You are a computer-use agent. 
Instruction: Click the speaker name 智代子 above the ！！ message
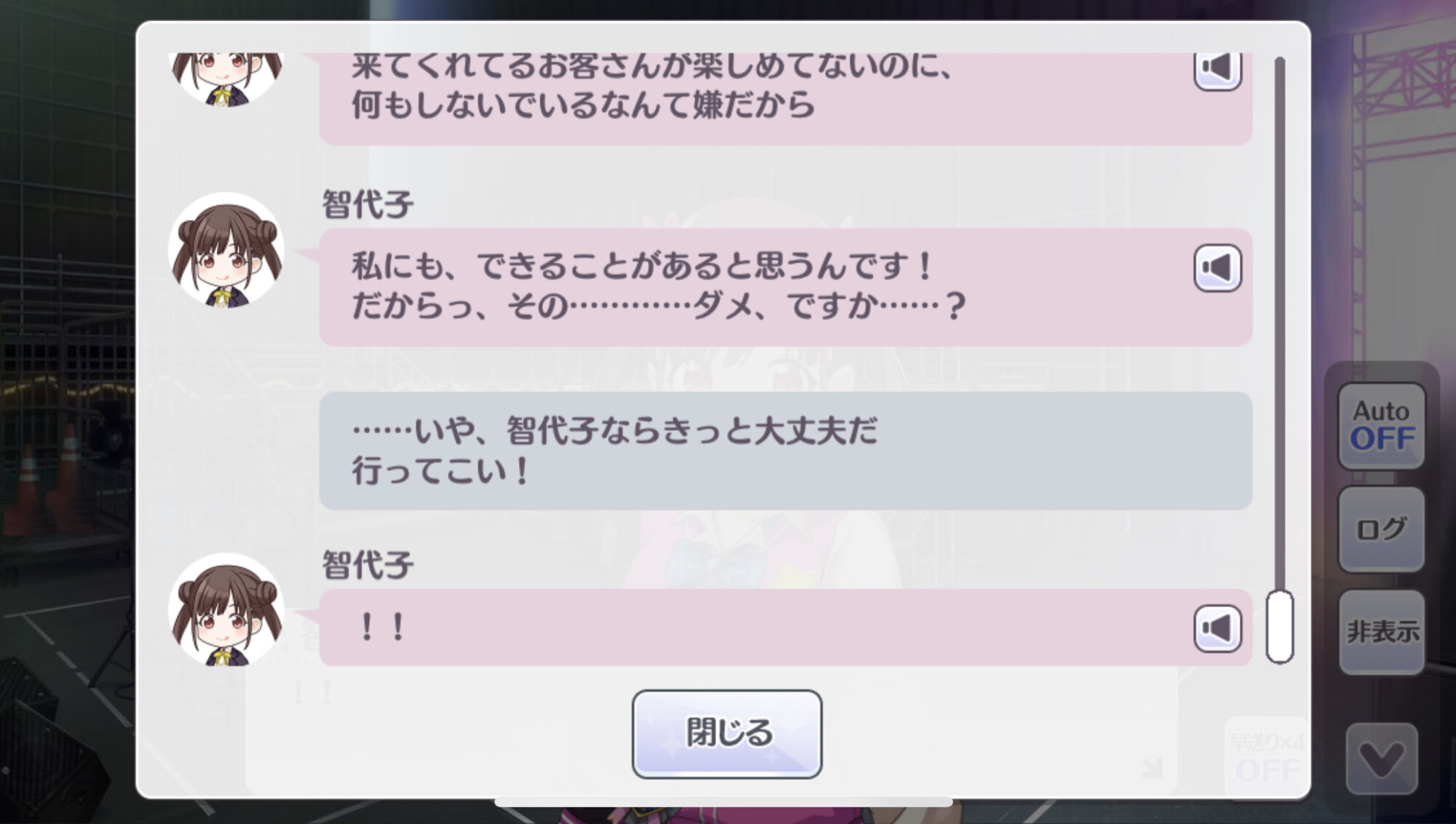pos(368,566)
